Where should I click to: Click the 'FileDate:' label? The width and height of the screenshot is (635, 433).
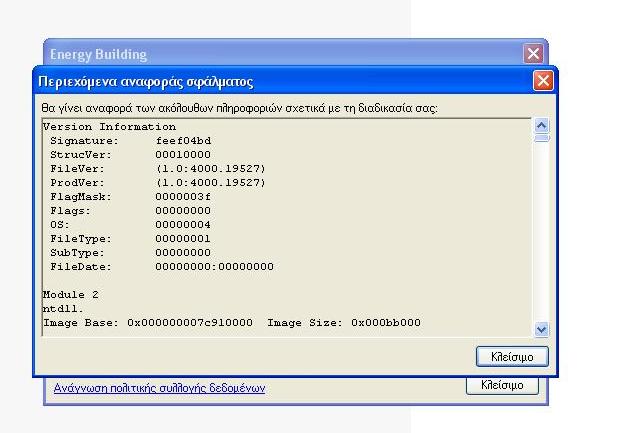[81, 267]
